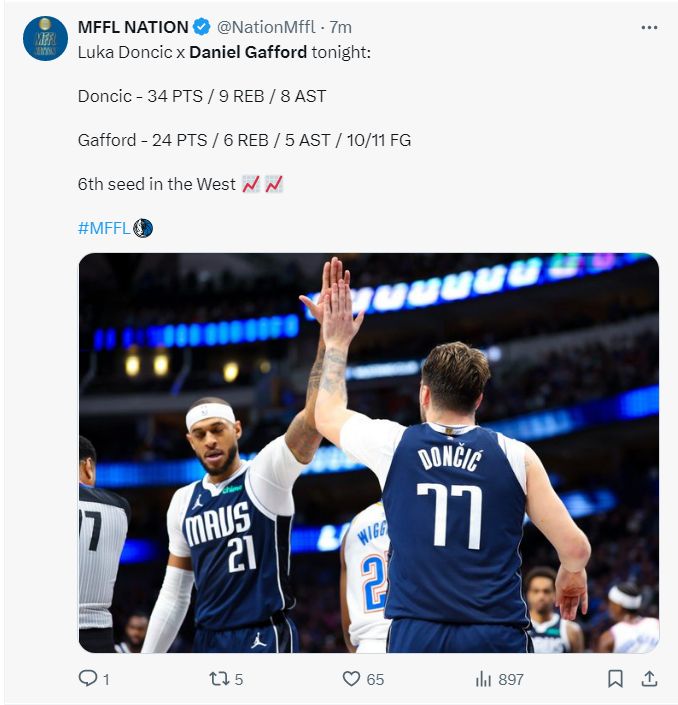Click the share upload icon
Screen dimensions: 678x705
(649, 678)
